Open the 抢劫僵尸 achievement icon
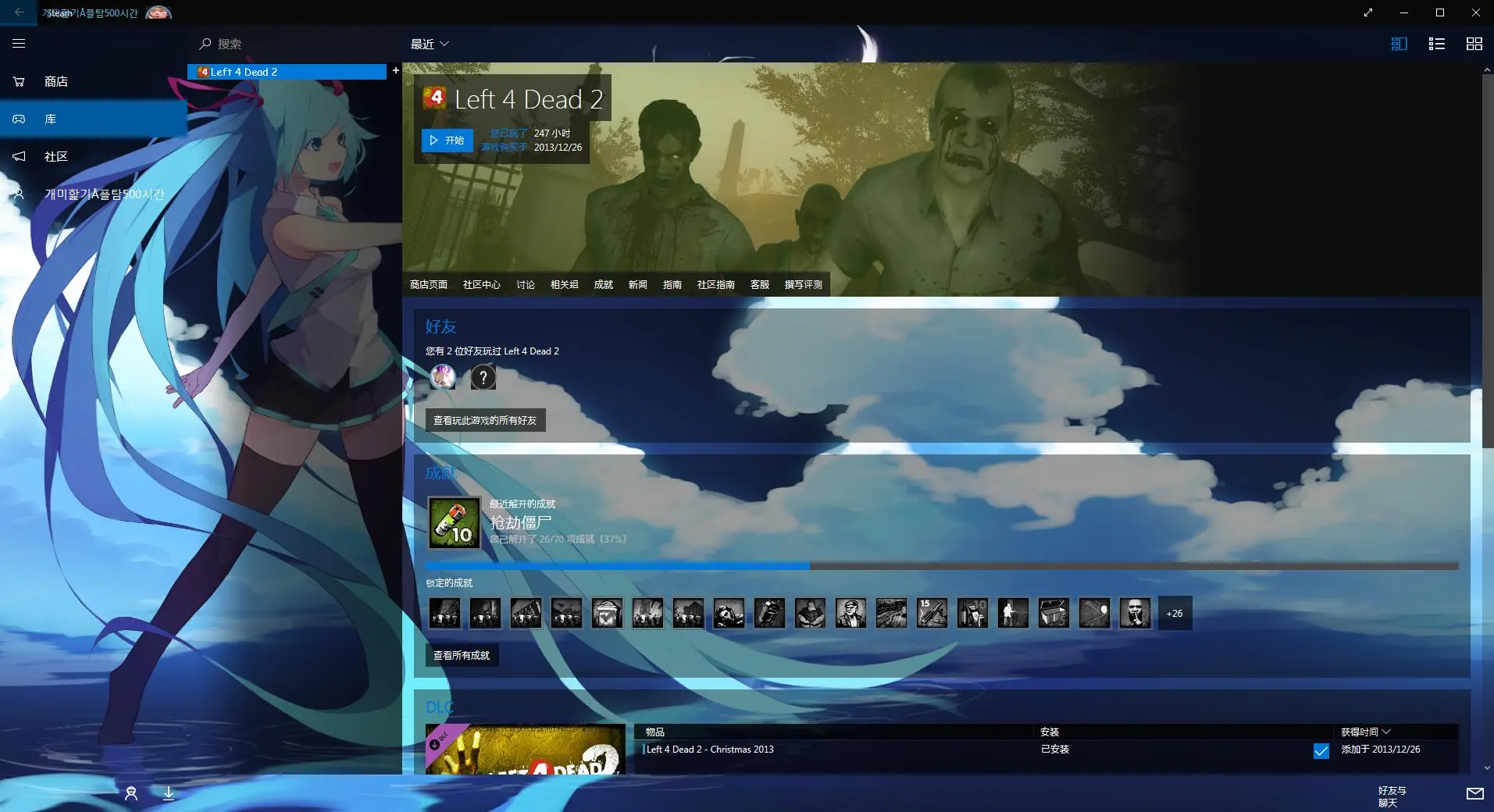This screenshot has width=1494, height=812. pyautogui.click(x=455, y=522)
